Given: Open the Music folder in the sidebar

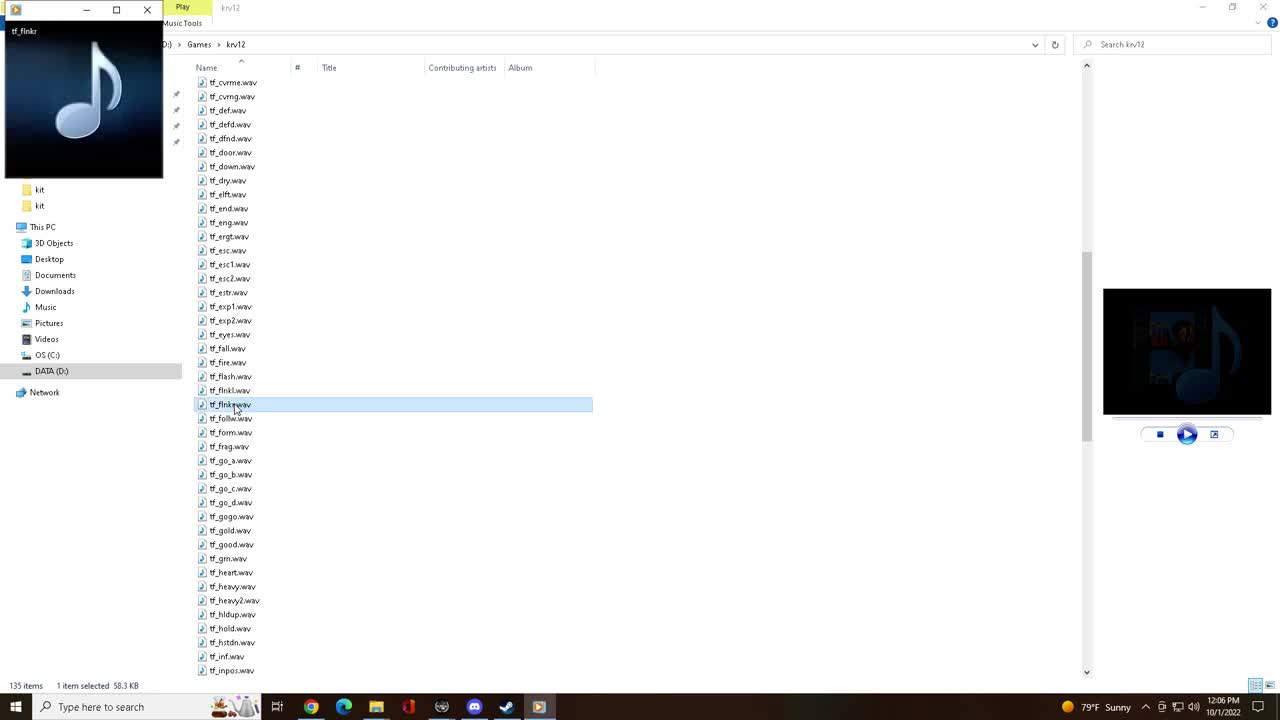Looking at the screenshot, I should pos(46,307).
